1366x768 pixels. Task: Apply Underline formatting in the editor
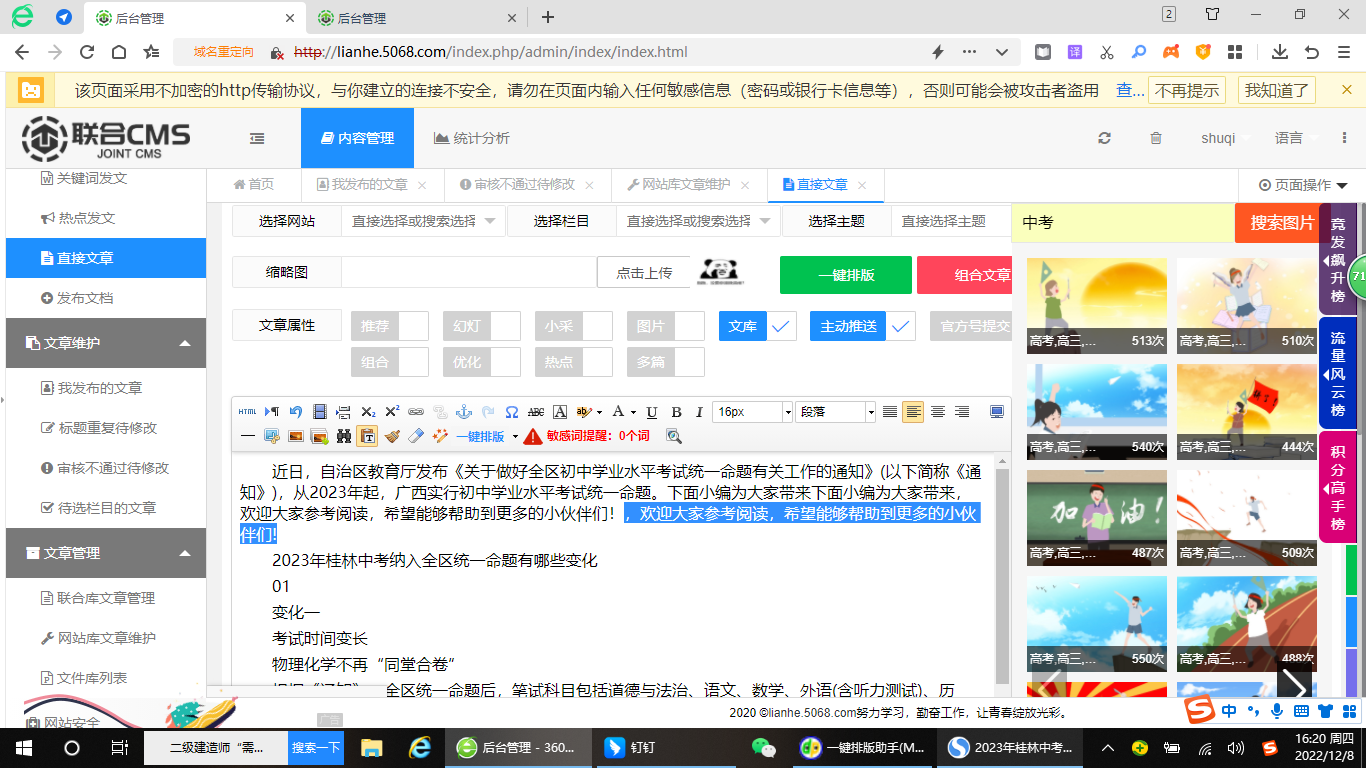click(x=651, y=411)
